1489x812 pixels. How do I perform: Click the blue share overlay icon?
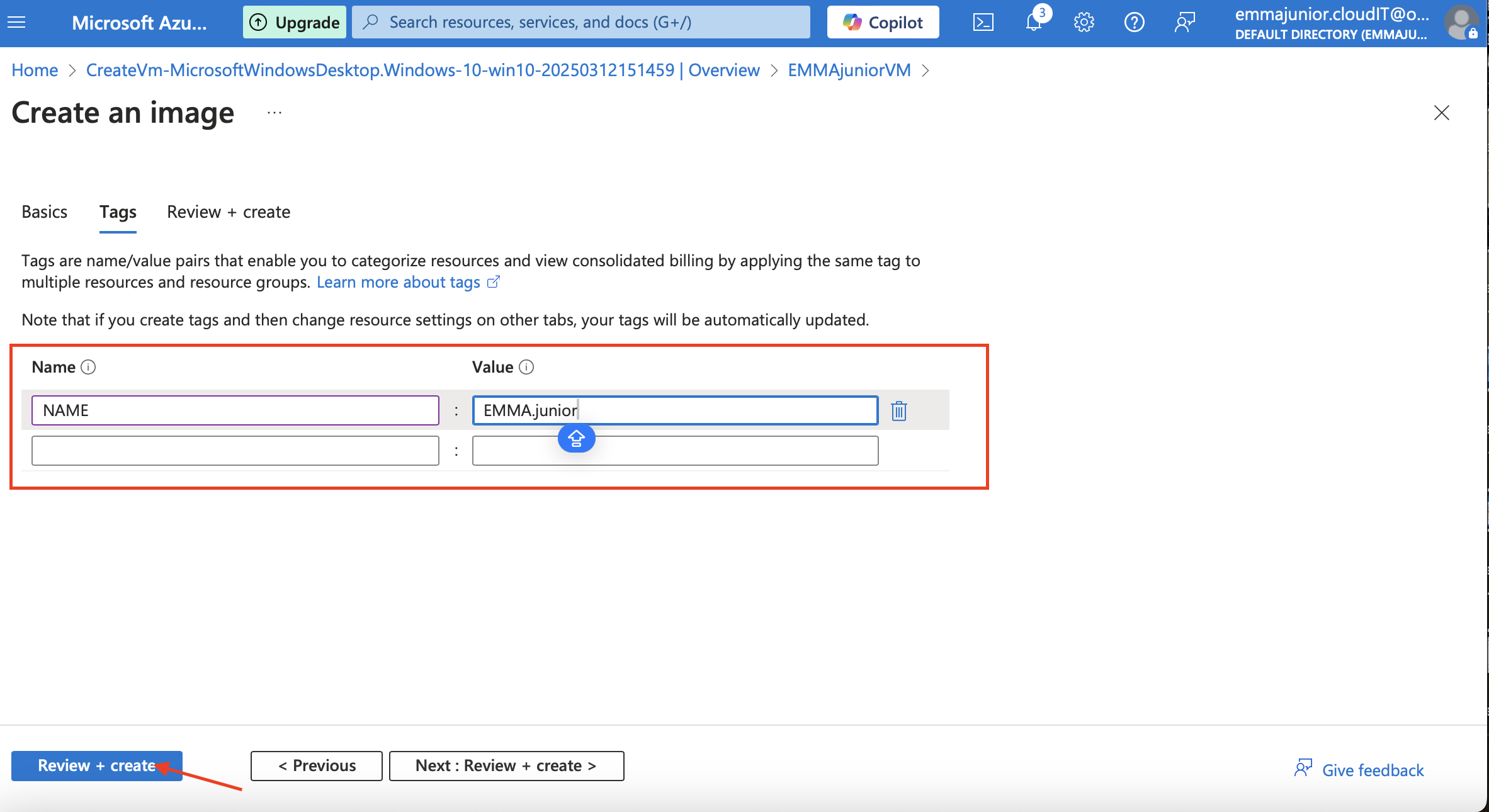click(x=576, y=438)
